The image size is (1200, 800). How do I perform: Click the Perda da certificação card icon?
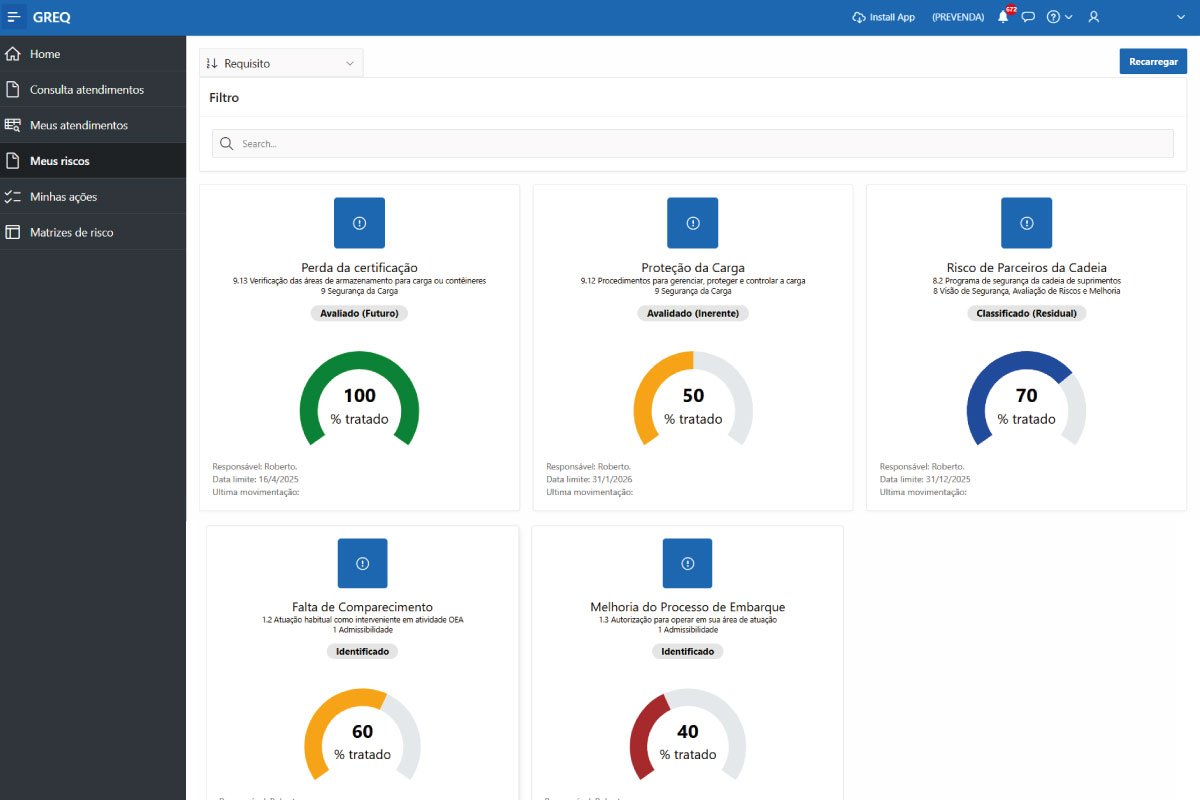pos(359,223)
